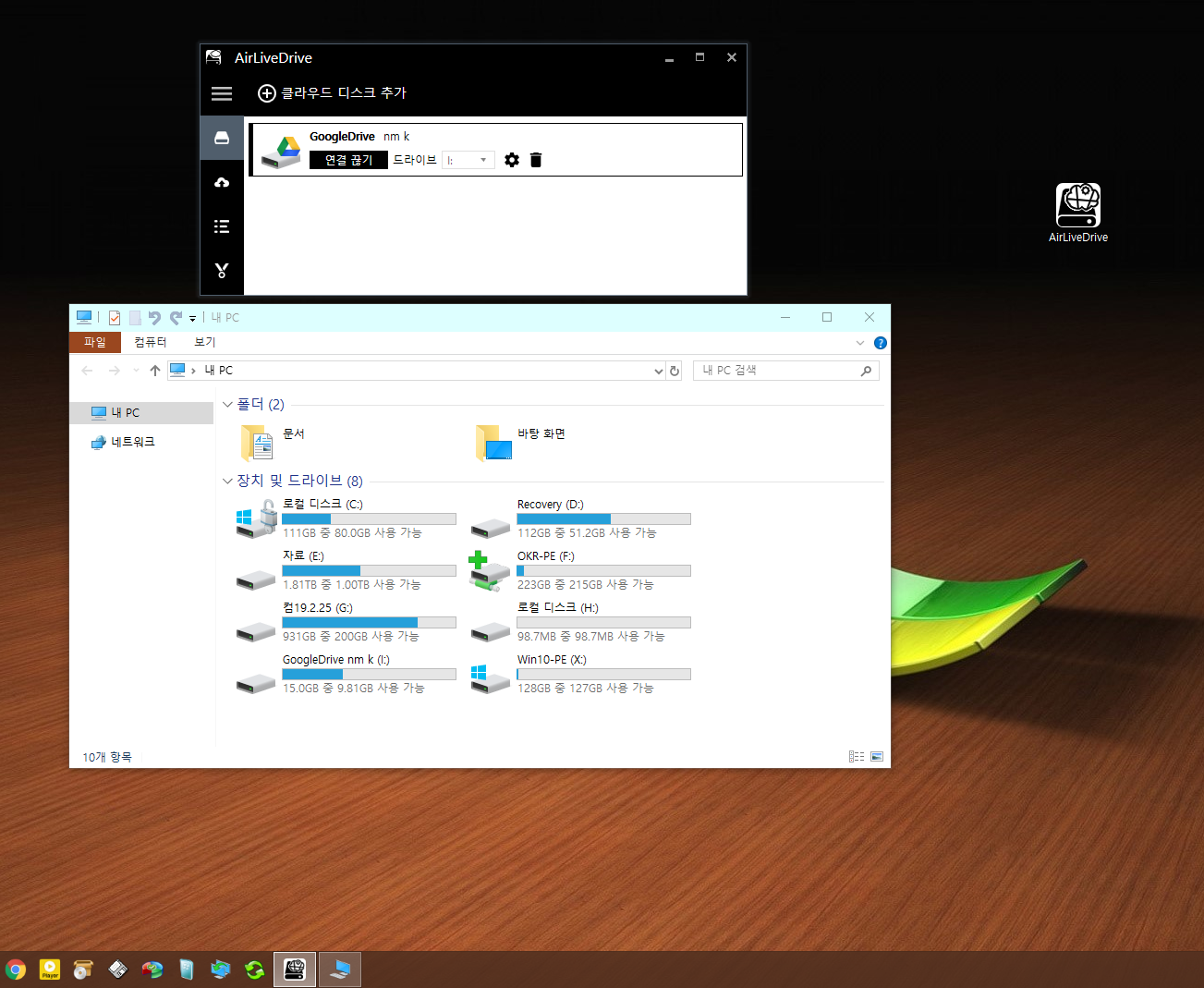Select the disks tab in AirLiveDrive sidebar
Screen dimensions: 1204x988
point(222,138)
